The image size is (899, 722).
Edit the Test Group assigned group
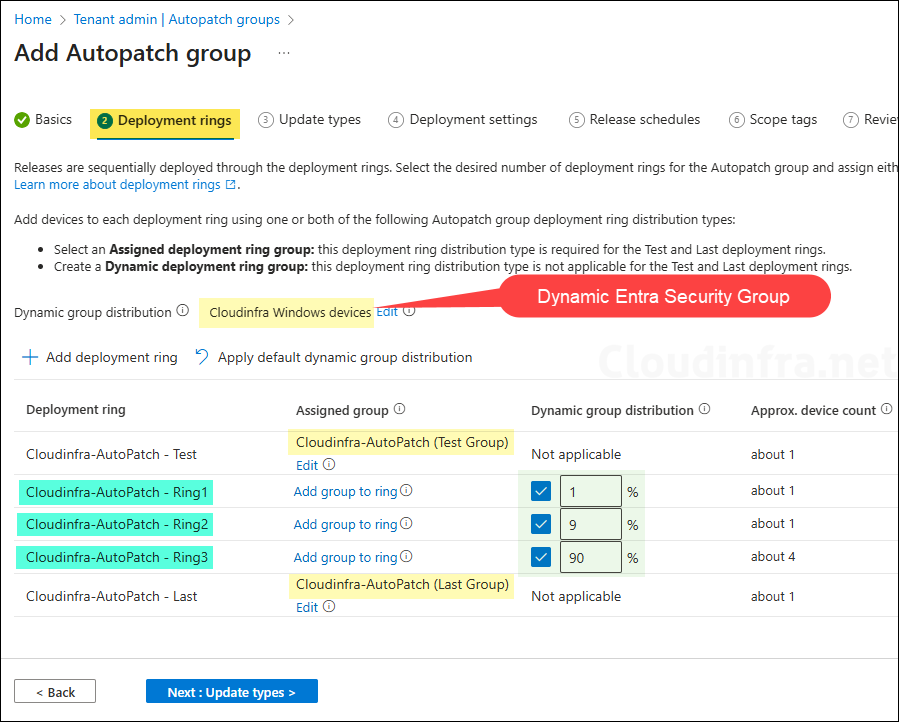[x=307, y=465]
